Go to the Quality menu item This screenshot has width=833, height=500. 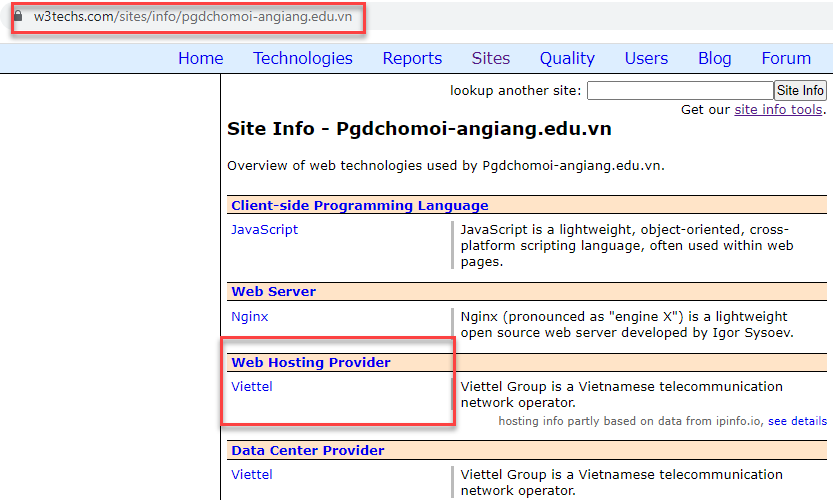567,58
